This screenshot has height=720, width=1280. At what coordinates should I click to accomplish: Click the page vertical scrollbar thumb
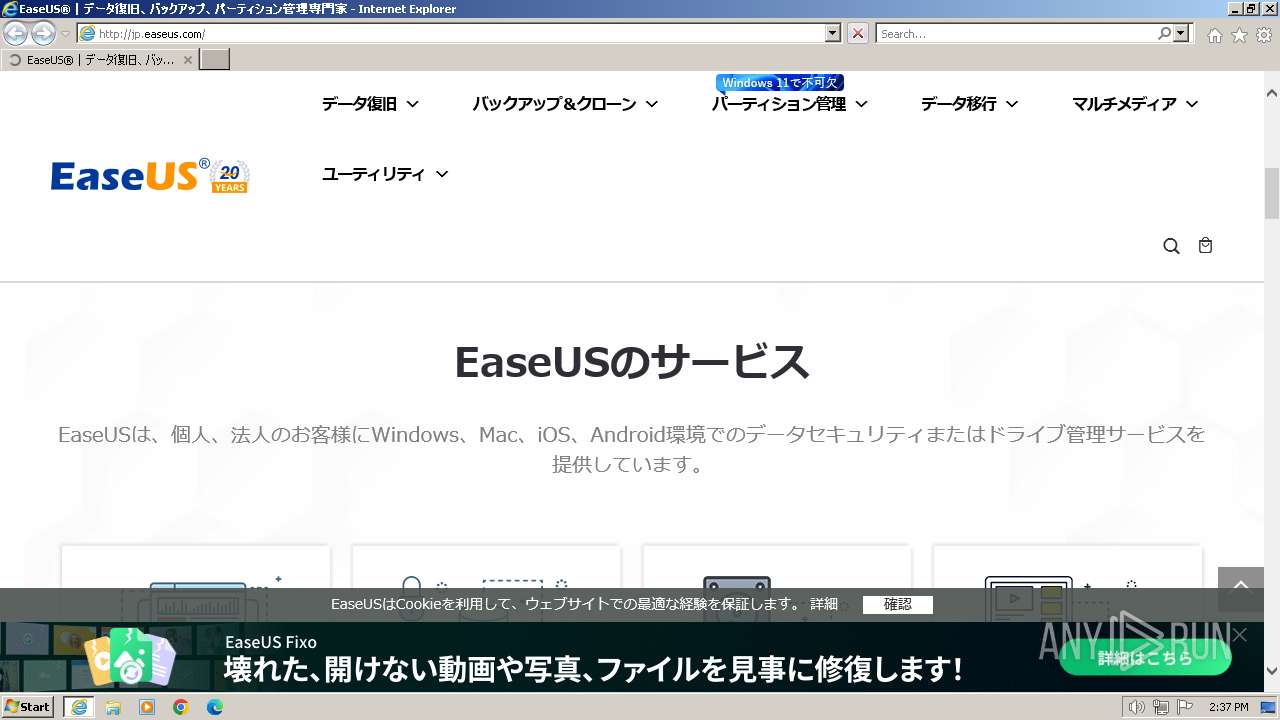(1272, 193)
